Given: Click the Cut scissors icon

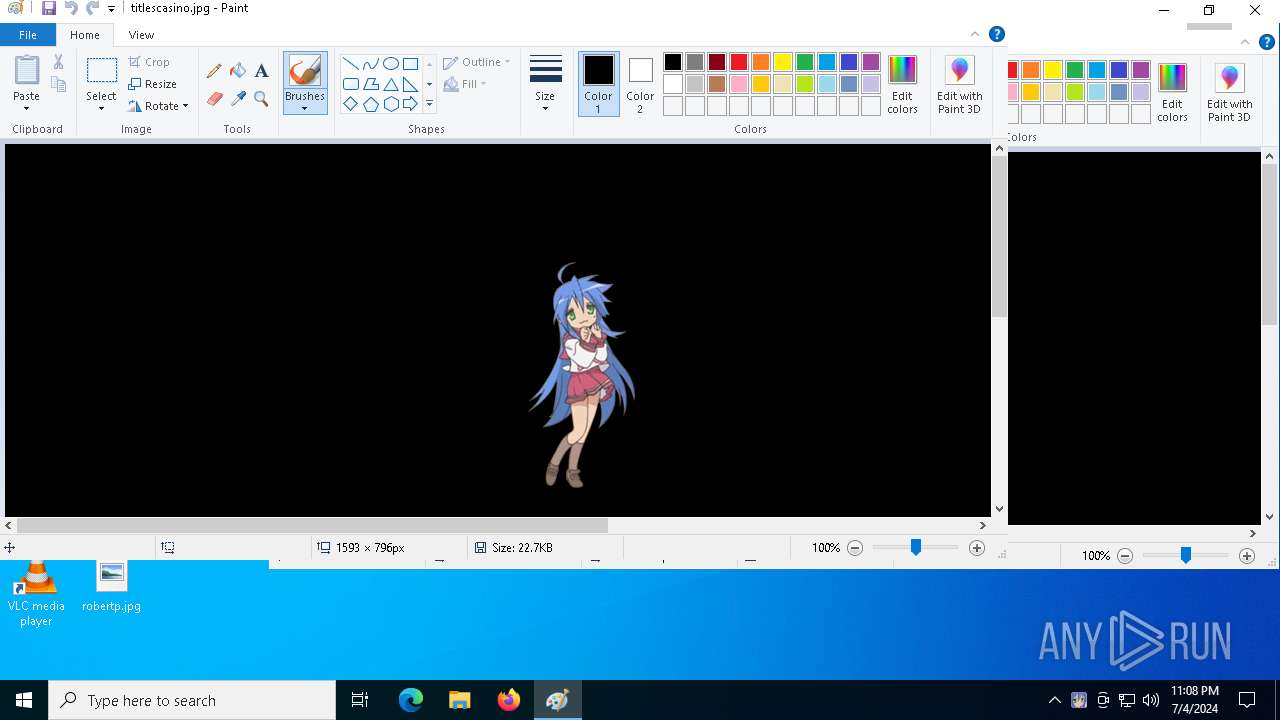Looking at the screenshot, I should (x=58, y=62).
